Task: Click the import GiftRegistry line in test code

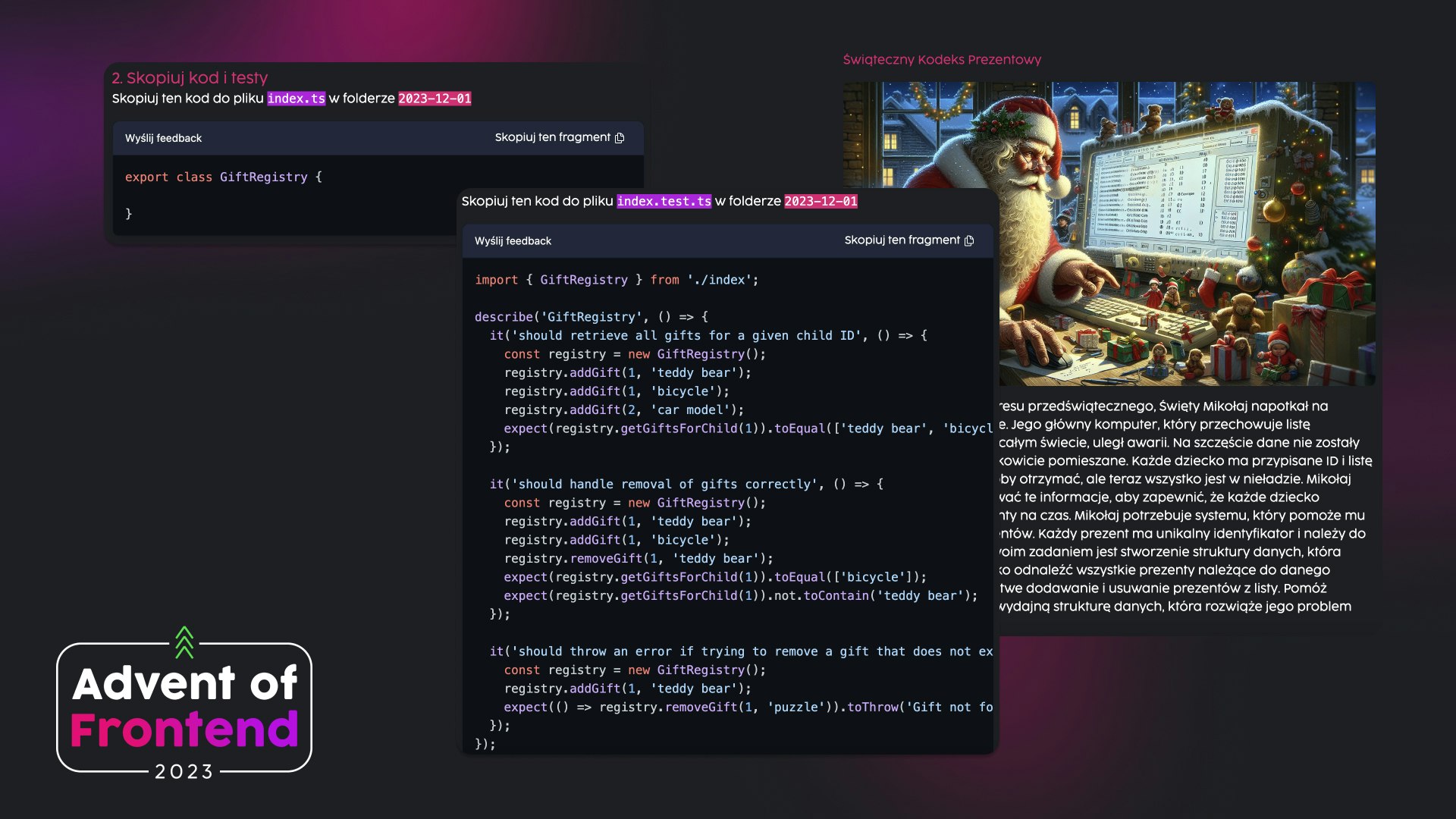Action: [616, 280]
